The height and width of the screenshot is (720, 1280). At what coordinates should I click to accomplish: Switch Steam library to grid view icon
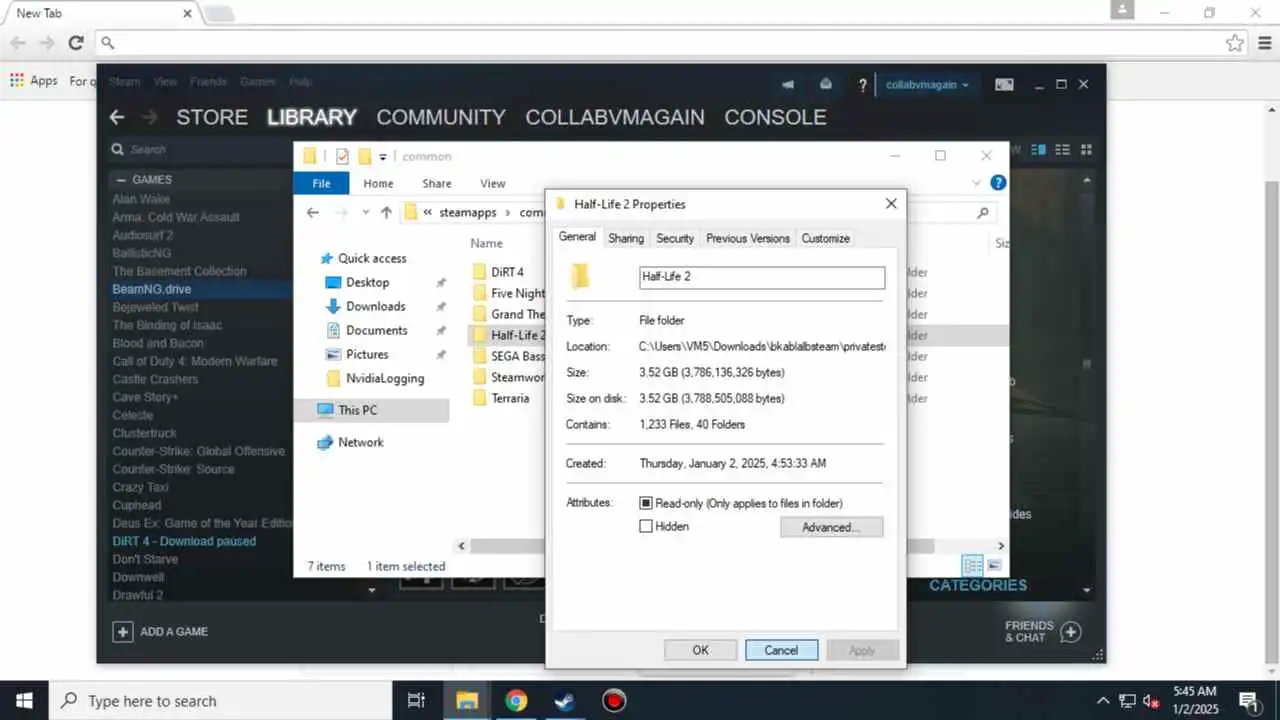tap(1086, 150)
